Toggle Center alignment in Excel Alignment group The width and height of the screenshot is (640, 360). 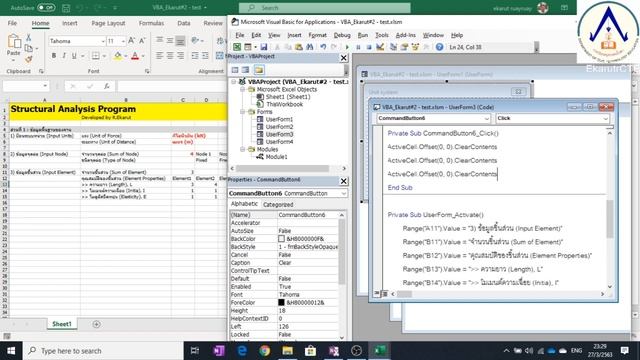[x=170, y=56]
